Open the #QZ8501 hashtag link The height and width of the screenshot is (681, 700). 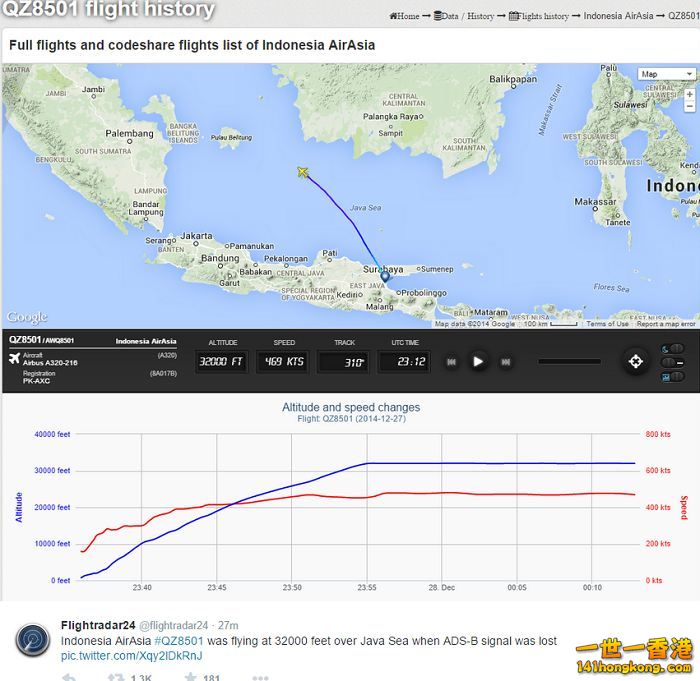click(x=178, y=641)
